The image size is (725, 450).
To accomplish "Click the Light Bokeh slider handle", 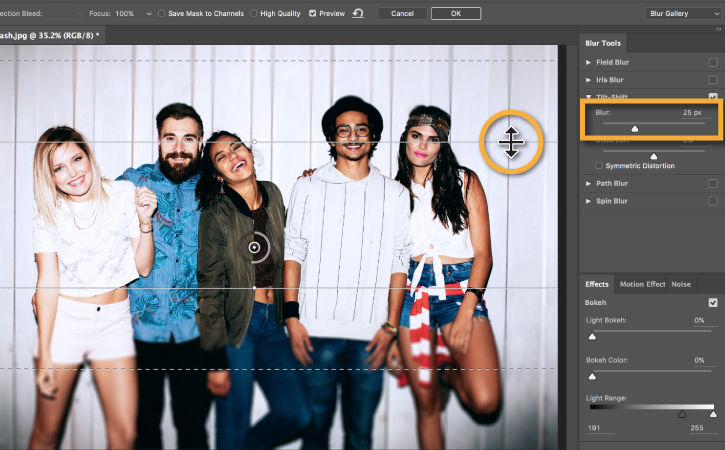I will (592, 337).
